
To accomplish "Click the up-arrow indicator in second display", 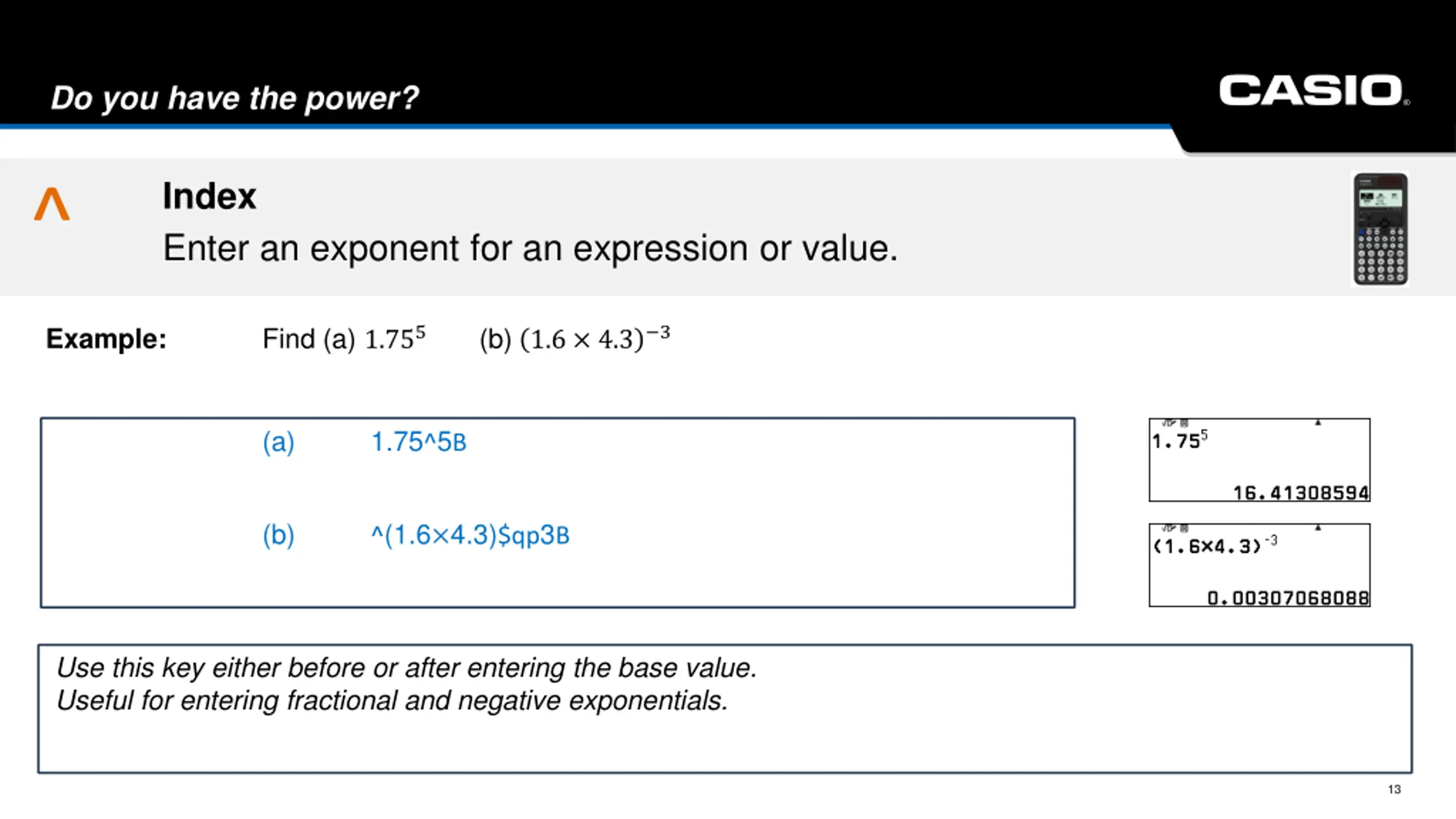I will tap(1317, 528).
